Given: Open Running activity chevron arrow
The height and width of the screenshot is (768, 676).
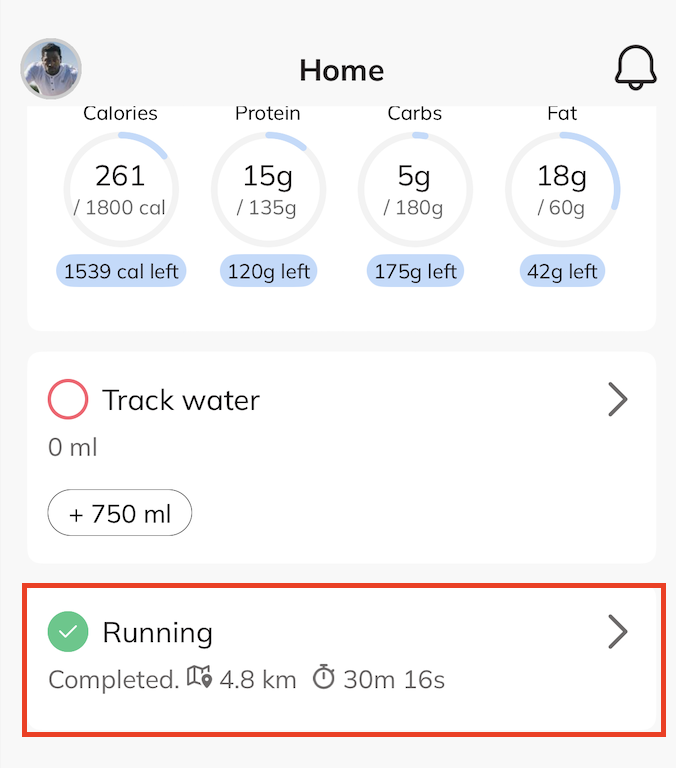Looking at the screenshot, I should pos(618,632).
